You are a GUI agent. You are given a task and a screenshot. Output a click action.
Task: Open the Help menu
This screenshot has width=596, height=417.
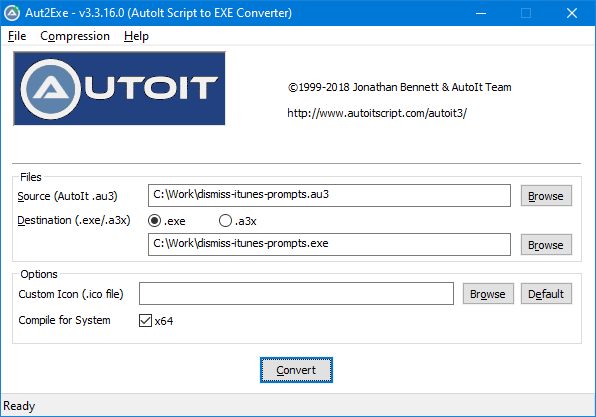click(x=136, y=36)
